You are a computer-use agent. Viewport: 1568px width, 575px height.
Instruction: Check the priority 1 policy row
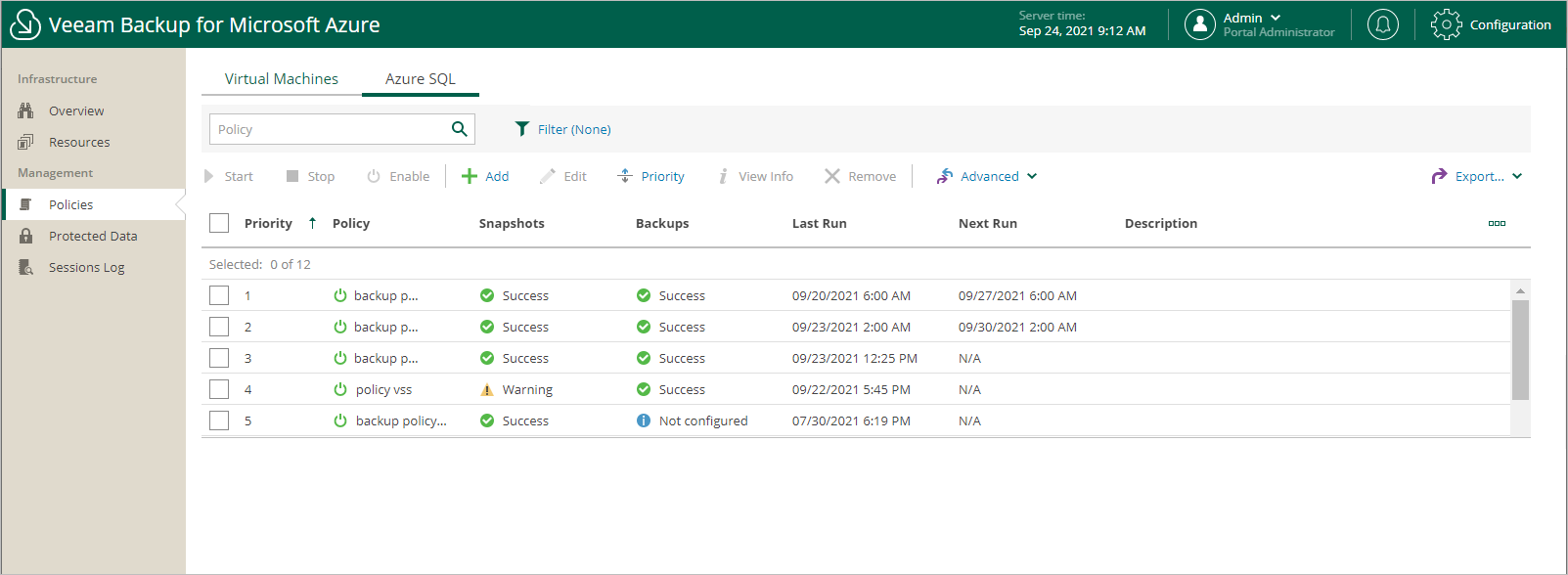pos(219,295)
